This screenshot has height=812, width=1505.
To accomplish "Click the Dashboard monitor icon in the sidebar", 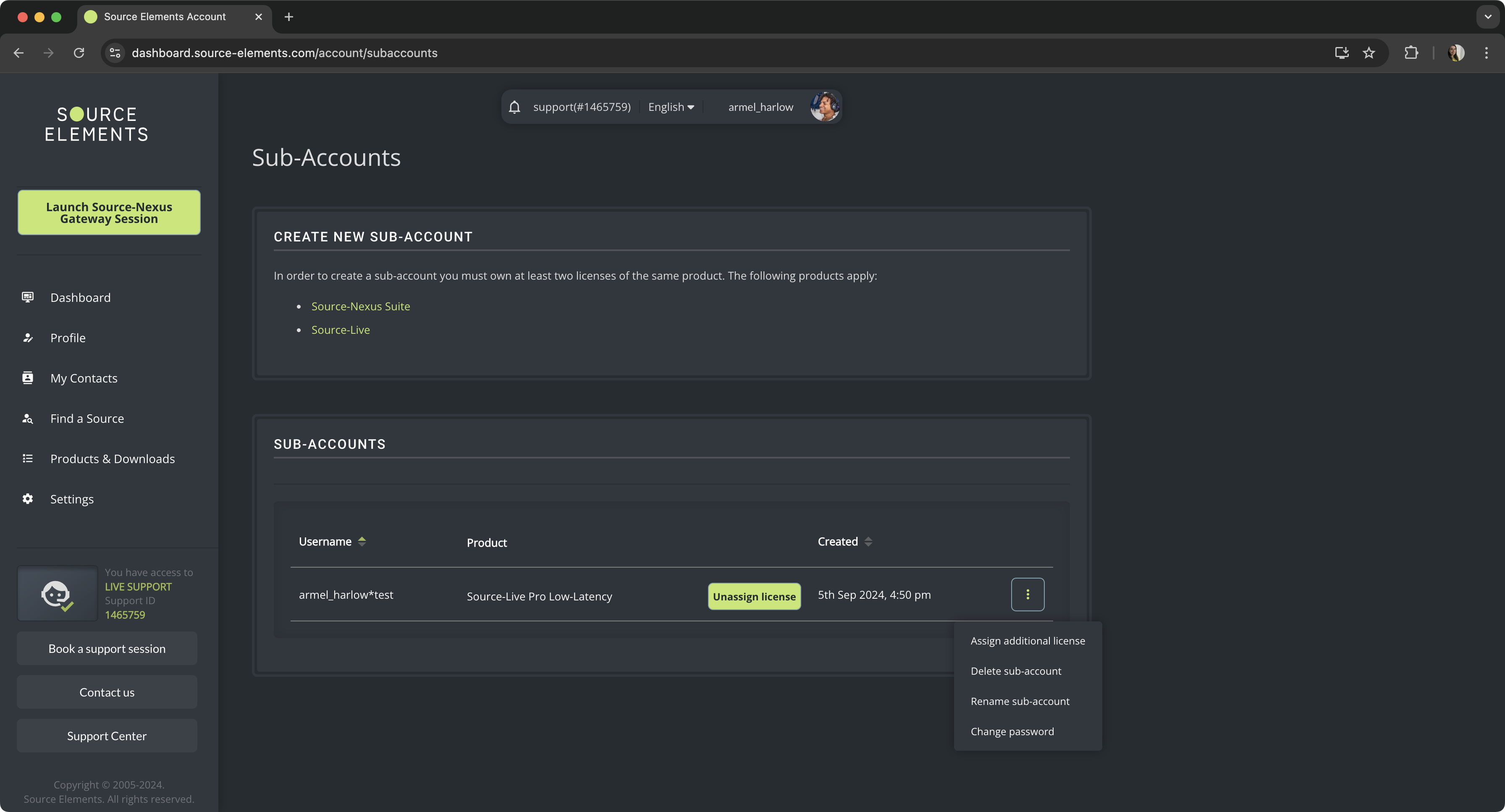I will (27, 297).
